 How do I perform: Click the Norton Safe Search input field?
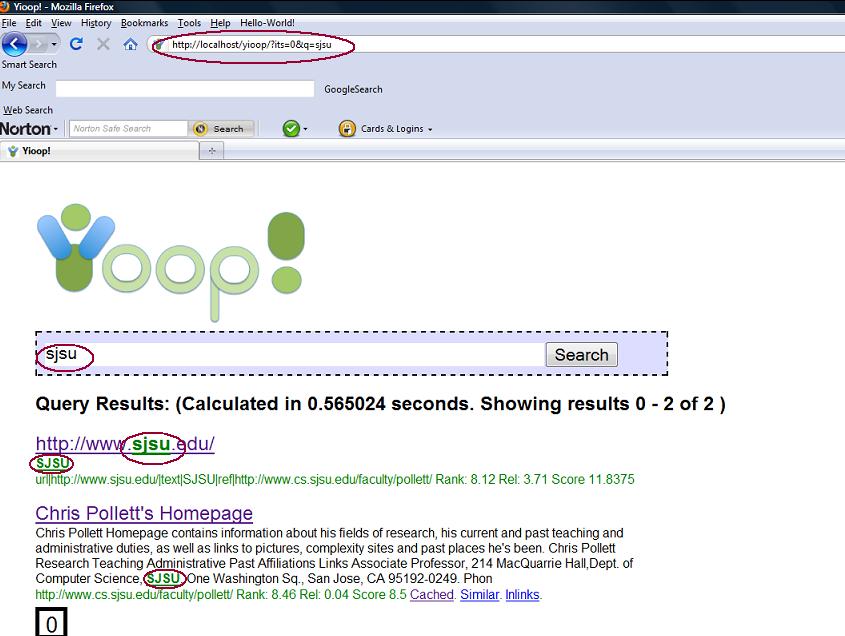pos(128,129)
